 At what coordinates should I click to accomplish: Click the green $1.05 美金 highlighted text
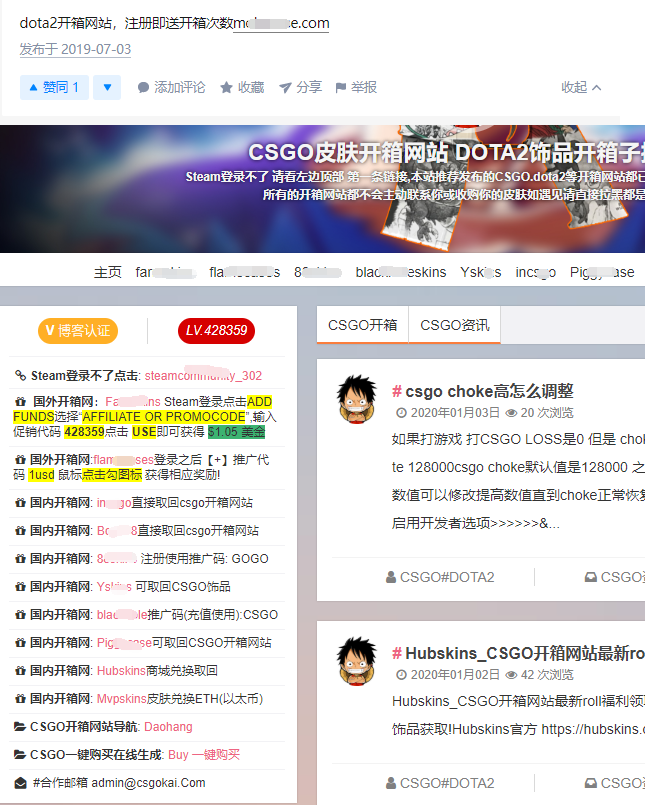click(x=236, y=432)
